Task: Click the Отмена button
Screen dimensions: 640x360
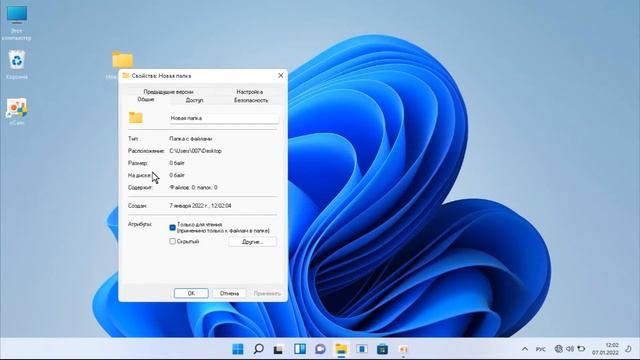Action: point(229,293)
